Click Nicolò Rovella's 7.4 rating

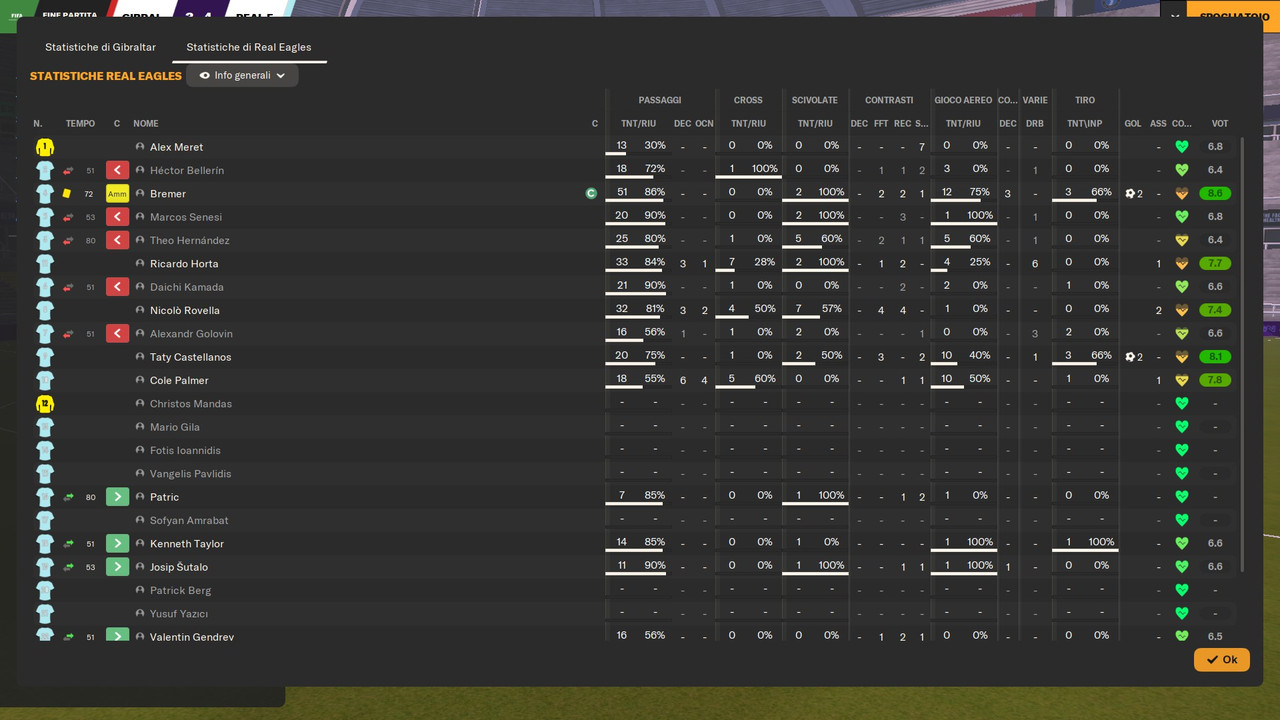tap(1215, 310)
